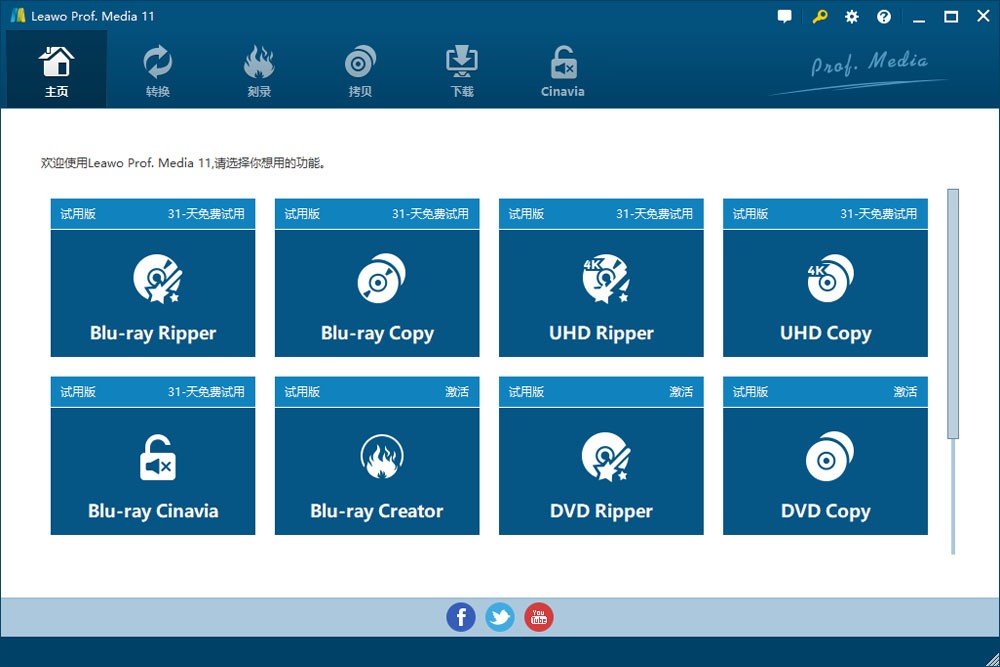Open the Facebook page icon
Screen dimensions: 1000x667
[460, 617]
